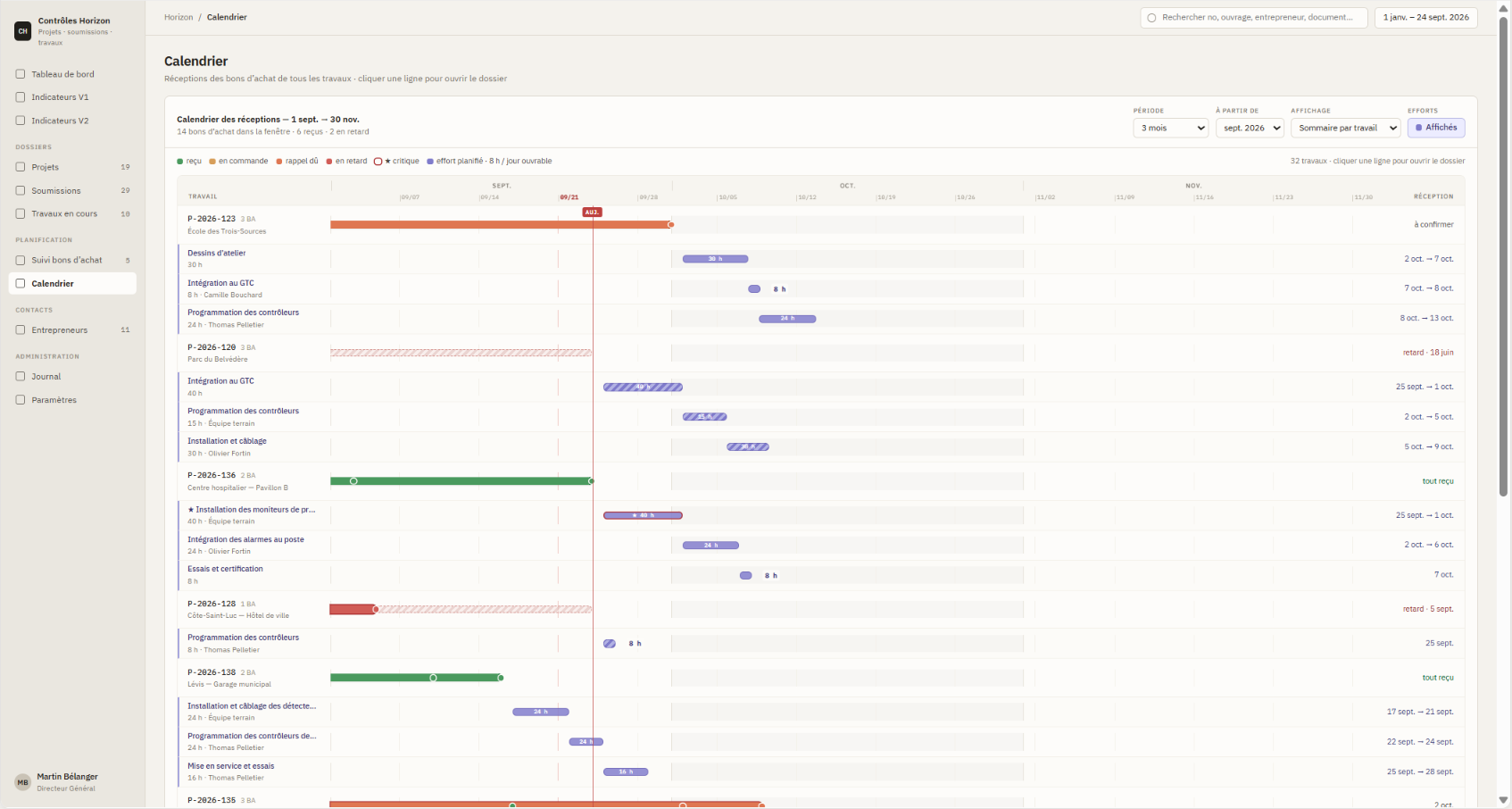Click 'retard · 18 juin' reception status

[1427, 353]
